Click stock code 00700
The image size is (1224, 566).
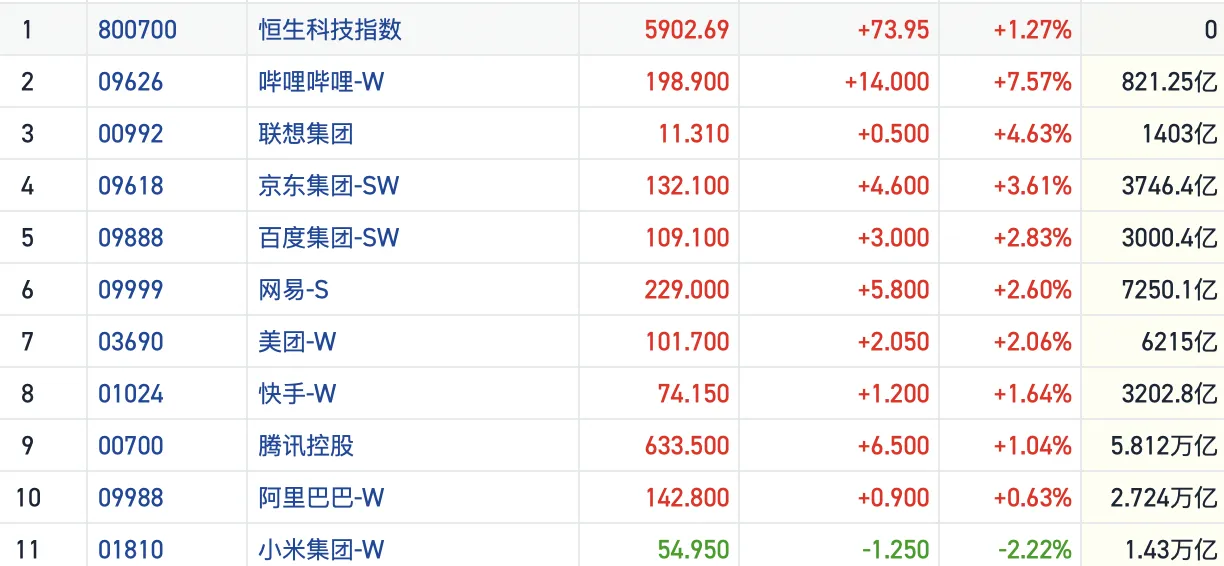[x=130, y=446]
